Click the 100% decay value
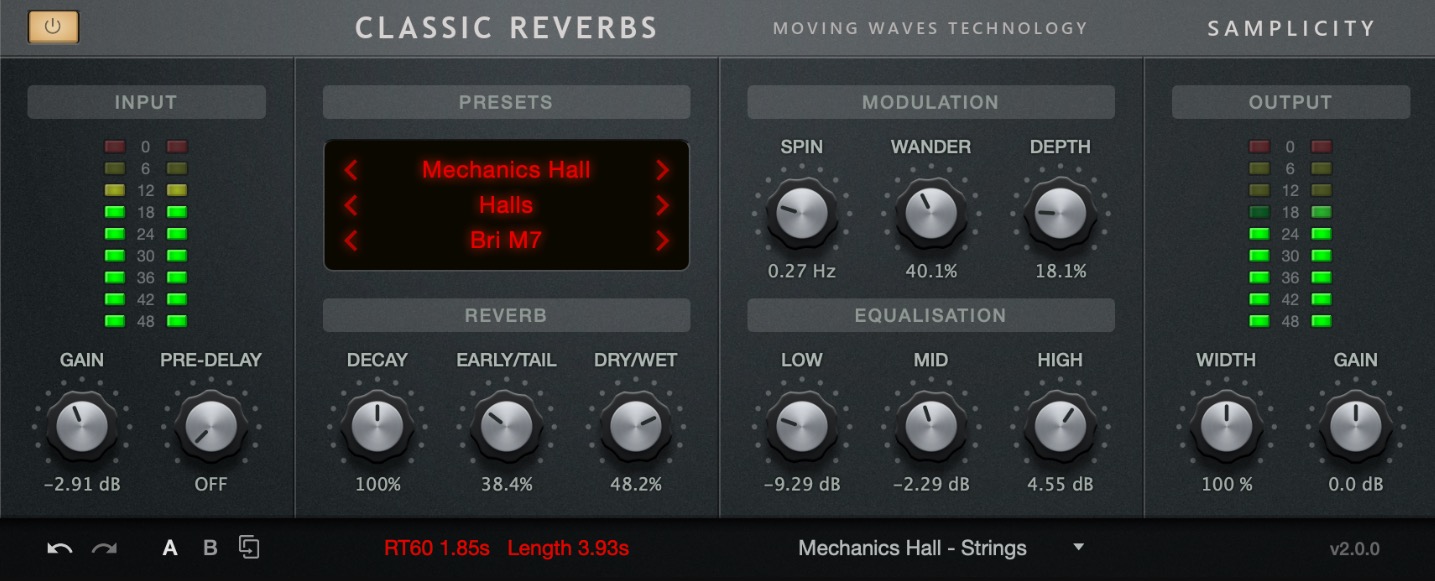The image size is (1435, 581). coord(377,485)
